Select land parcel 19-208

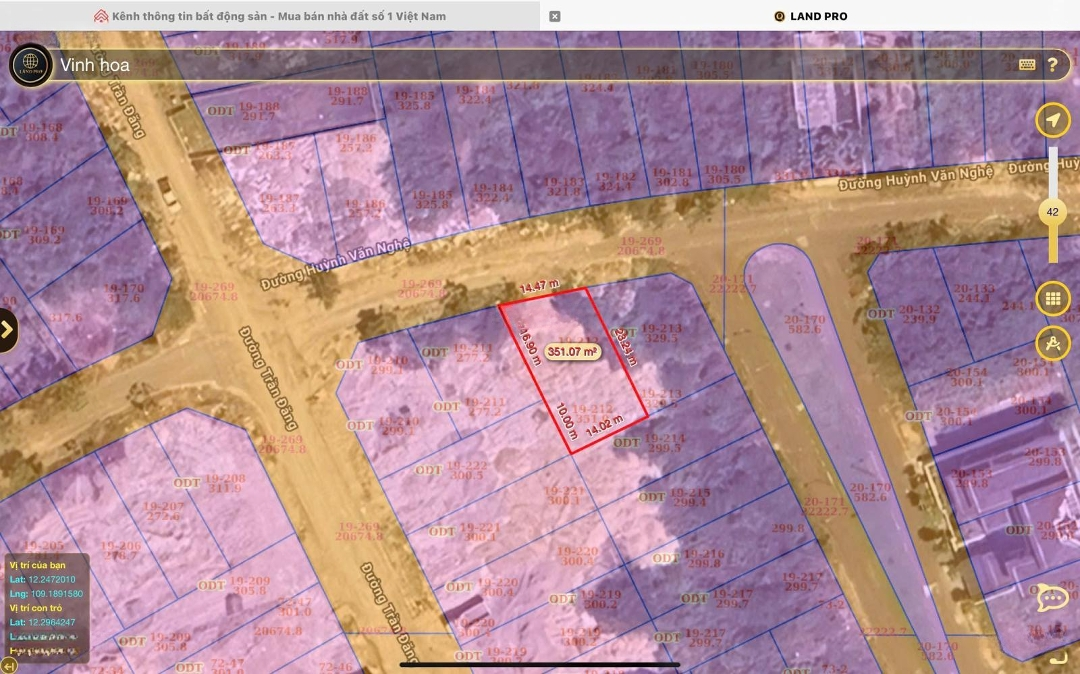point(225,482)
